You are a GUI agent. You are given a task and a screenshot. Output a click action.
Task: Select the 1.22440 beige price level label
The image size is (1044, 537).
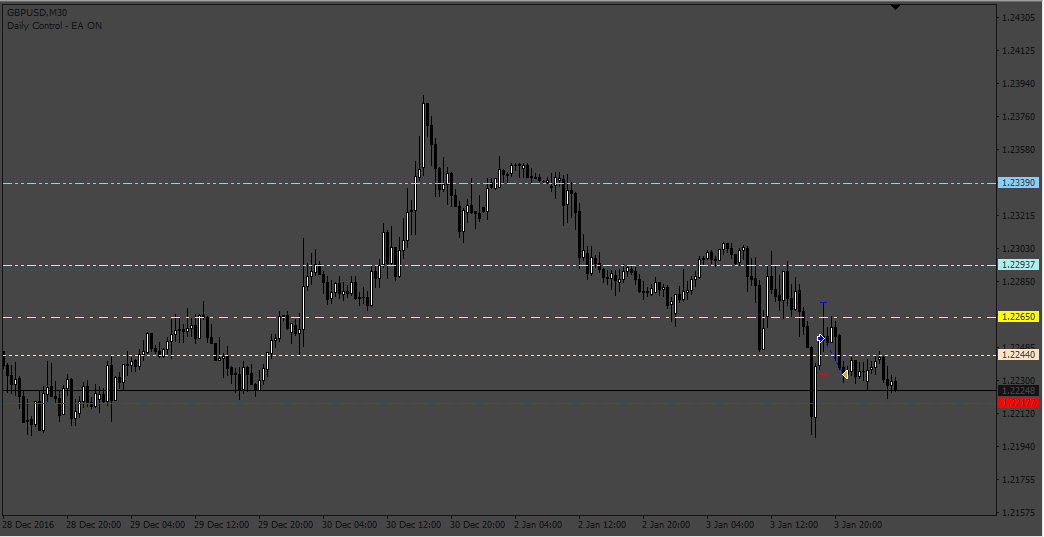(1018, 355)
